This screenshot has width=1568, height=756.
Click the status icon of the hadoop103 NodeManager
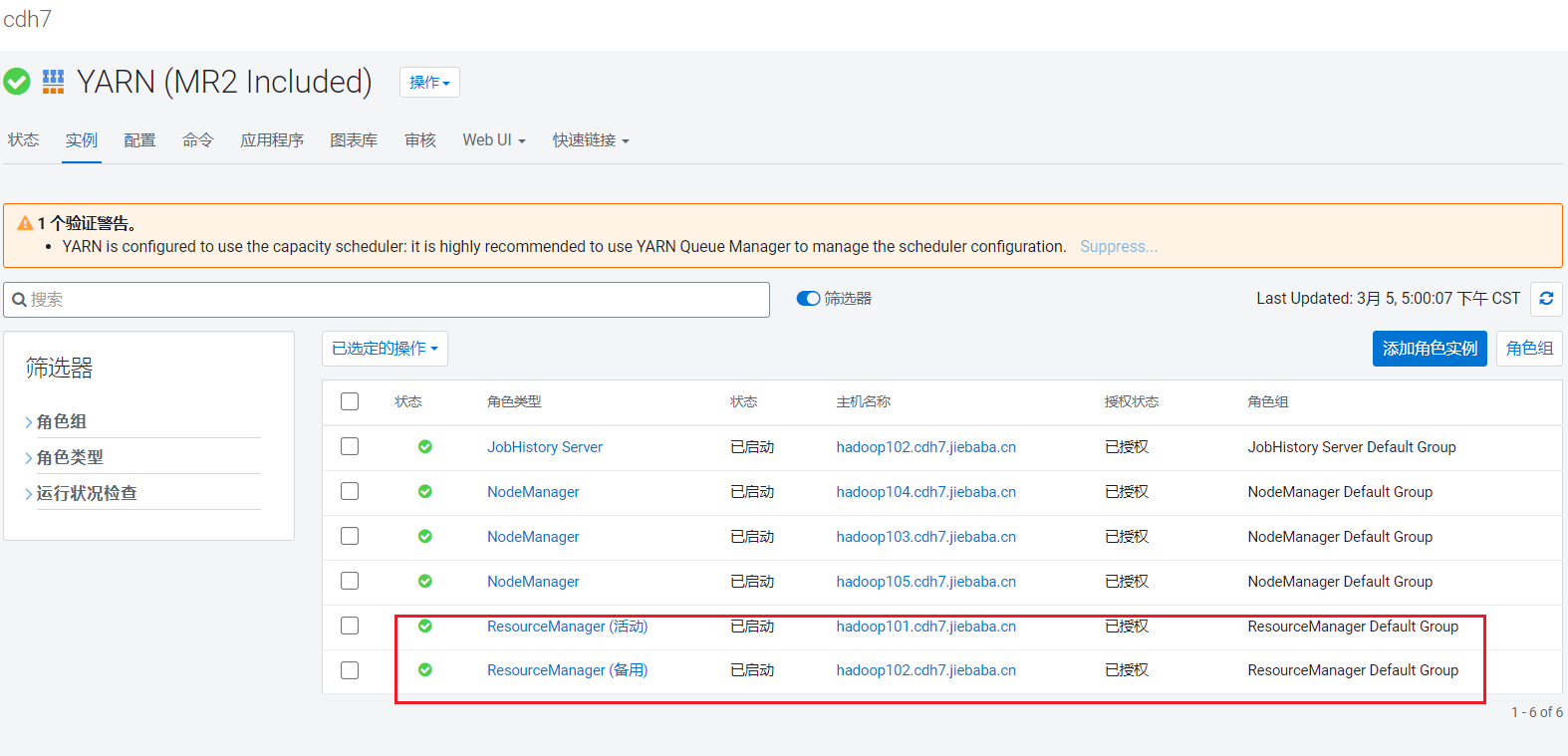425,537
